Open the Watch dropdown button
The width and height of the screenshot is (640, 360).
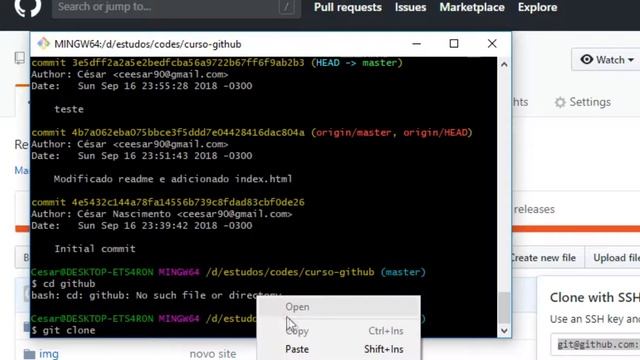coord(607,60)
